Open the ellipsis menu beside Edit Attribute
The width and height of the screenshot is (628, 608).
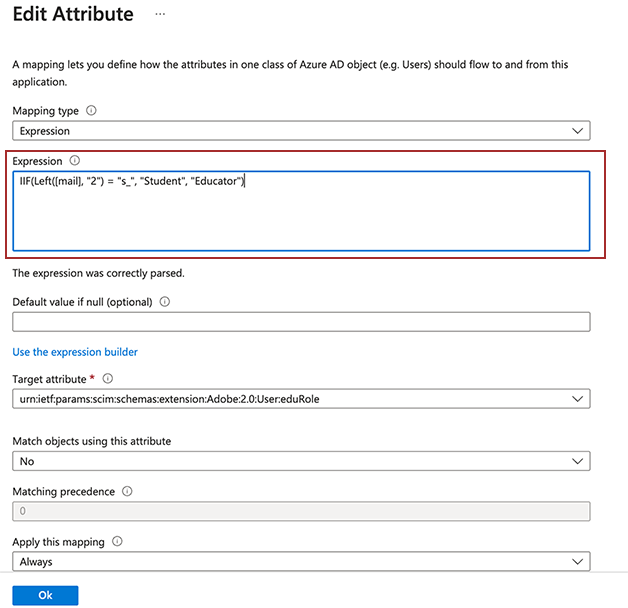[x=160, y=15]
